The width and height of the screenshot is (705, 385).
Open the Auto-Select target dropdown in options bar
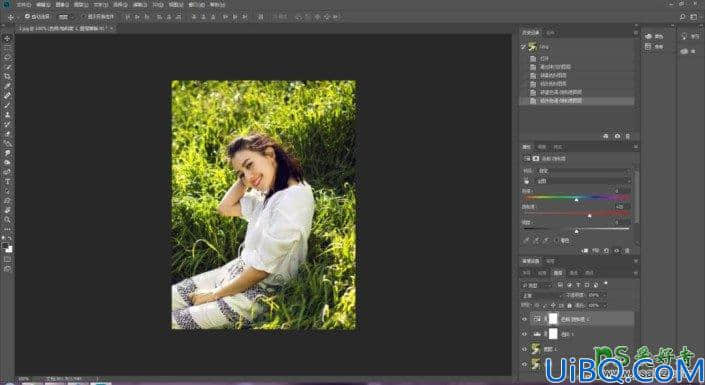(65, 17)
